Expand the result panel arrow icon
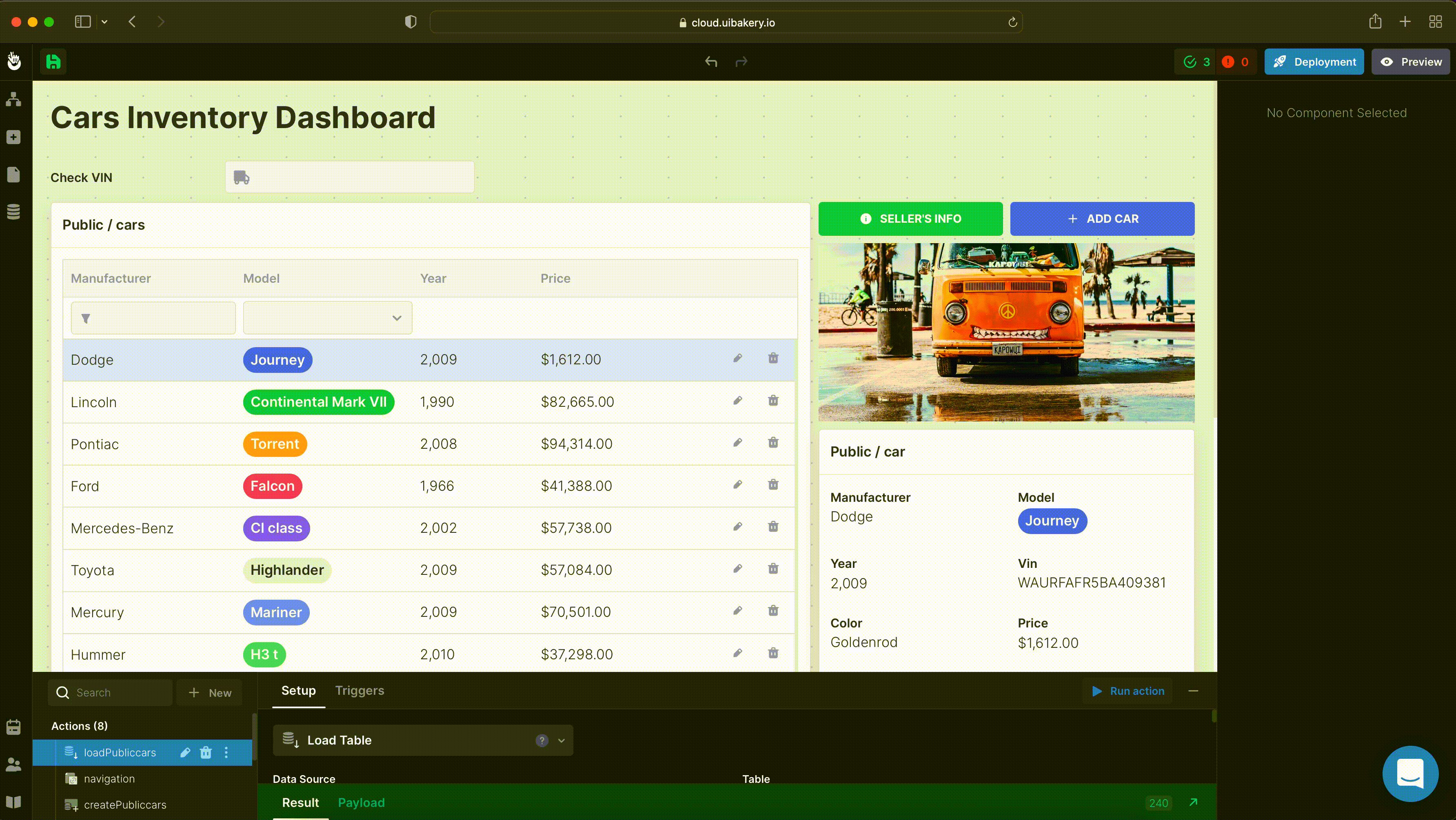The image size is (1456, 820). [x=1193, y=802]
